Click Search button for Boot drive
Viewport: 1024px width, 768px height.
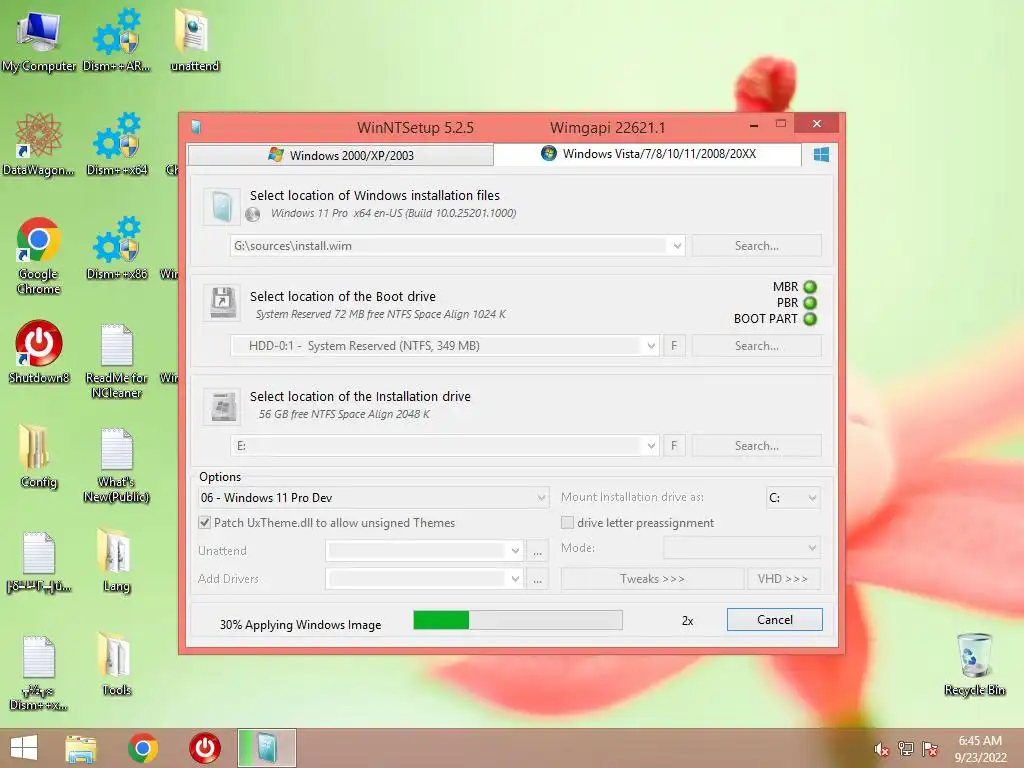pos(756,346)
